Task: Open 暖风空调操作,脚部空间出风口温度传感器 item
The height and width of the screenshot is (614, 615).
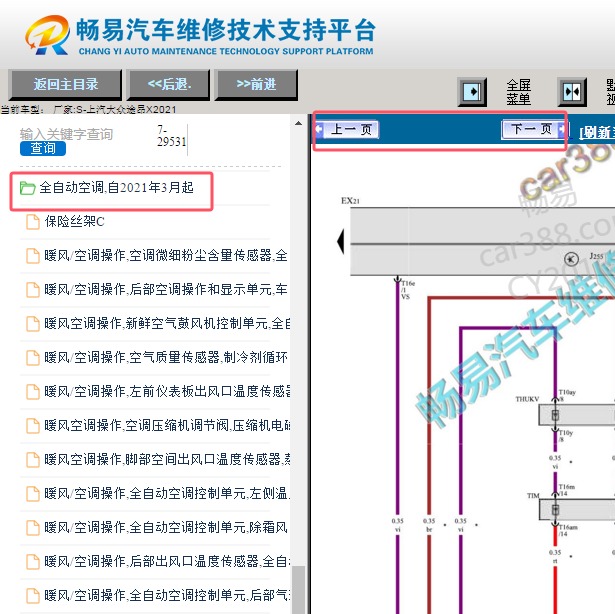Action: point(167,459)
